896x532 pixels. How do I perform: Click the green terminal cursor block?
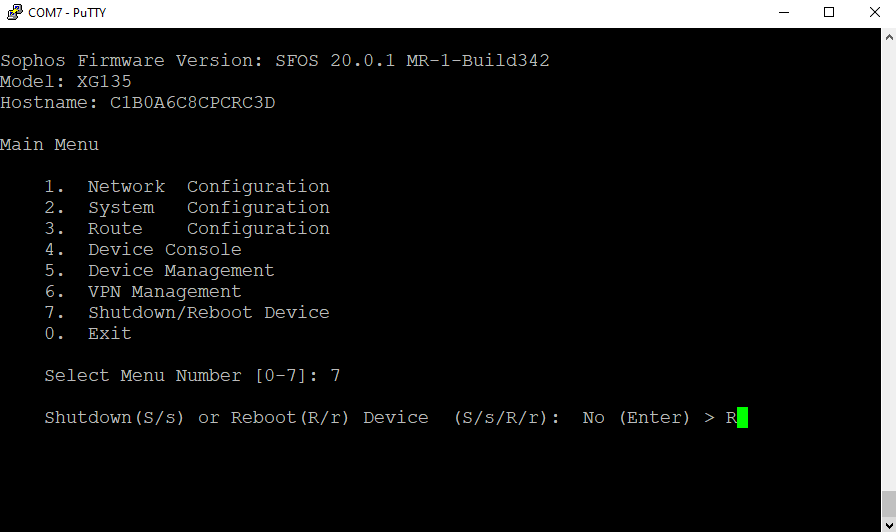point(742,418)
